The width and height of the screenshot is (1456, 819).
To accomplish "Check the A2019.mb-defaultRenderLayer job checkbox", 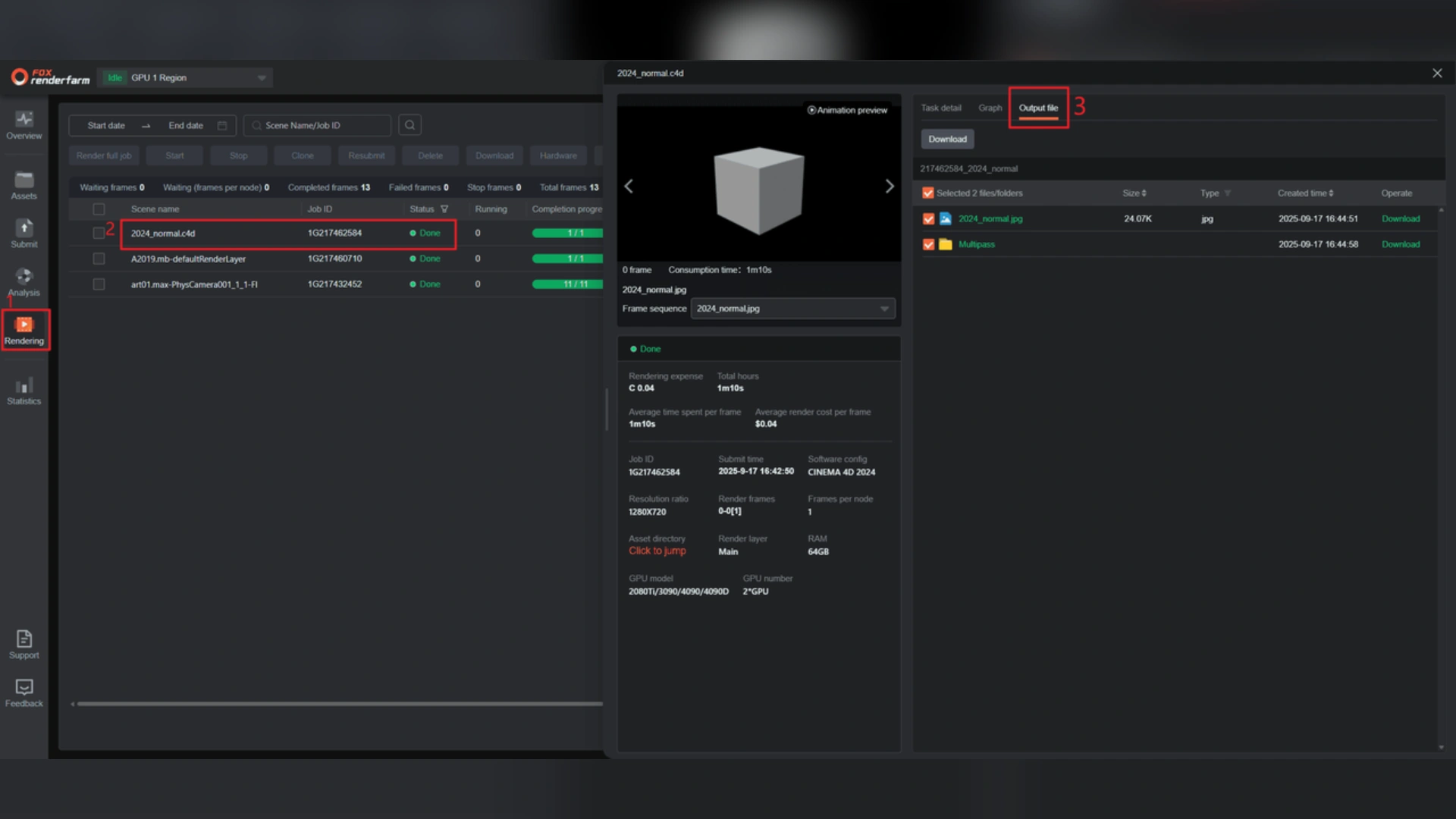I will pyautogui.click(x=99, y=259).
